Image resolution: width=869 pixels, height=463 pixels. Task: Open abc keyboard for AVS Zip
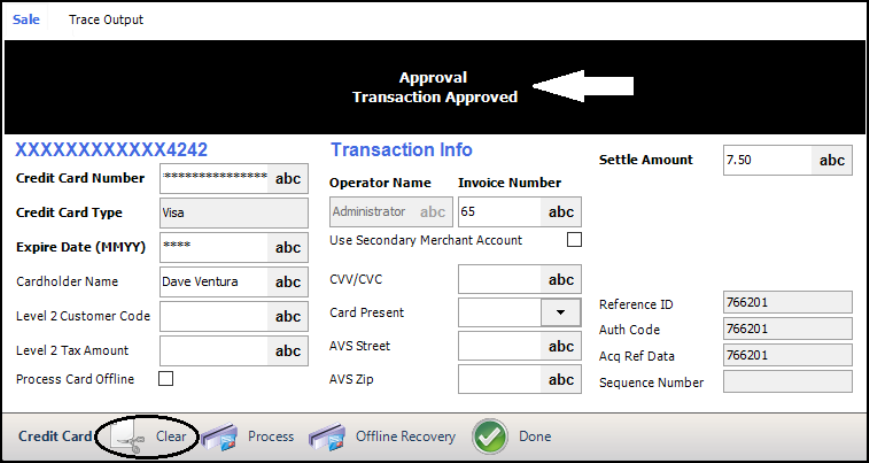(x=561, y=379)
